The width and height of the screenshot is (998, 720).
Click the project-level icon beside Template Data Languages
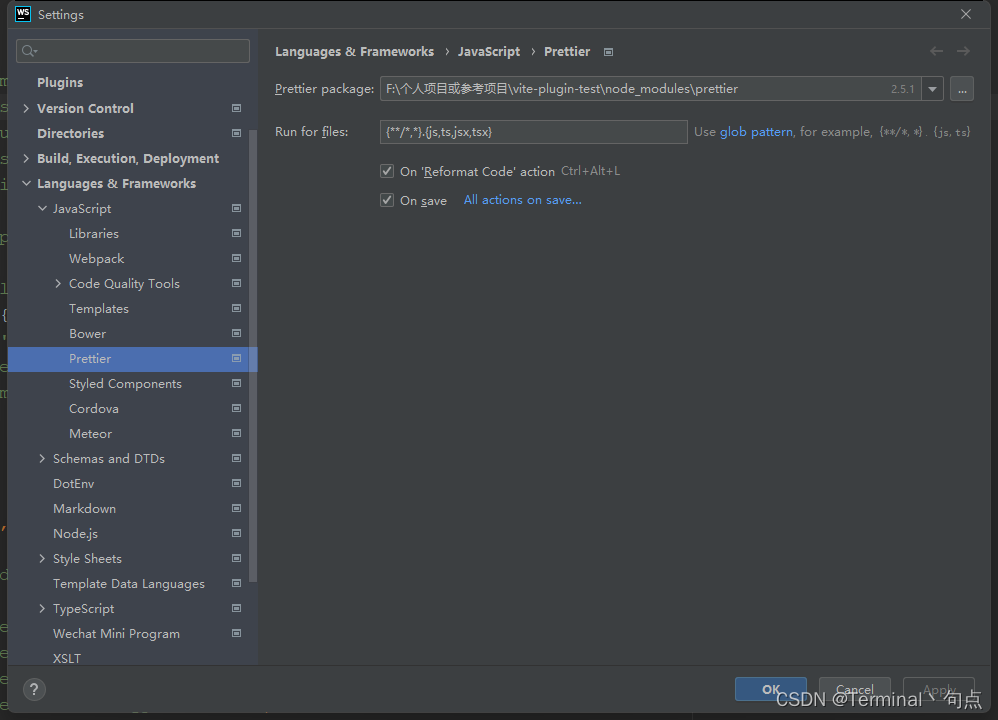(236, 583)
